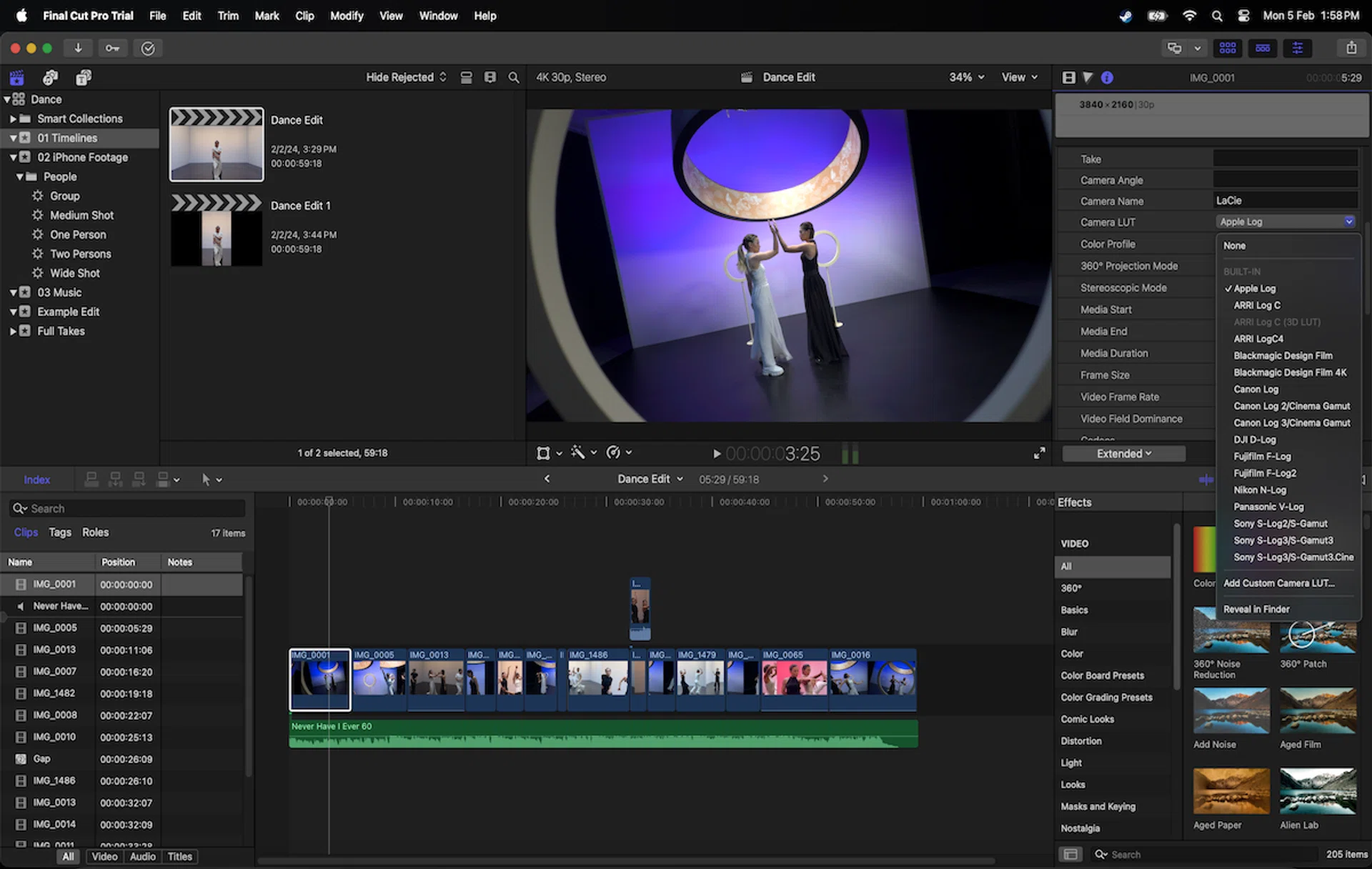Expand the Full Takes folder in the sidebar
1372x869 pixels.
14,331
